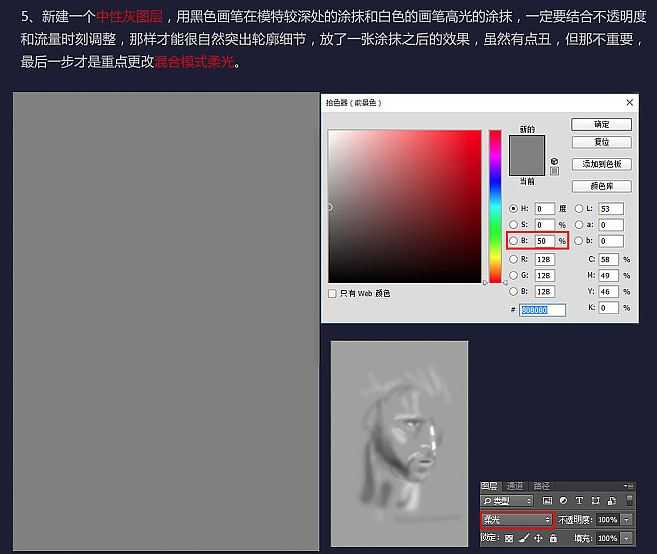Select the type layer filter icon
This screenshot has width=657, height=554.
(x=579, y=500)
